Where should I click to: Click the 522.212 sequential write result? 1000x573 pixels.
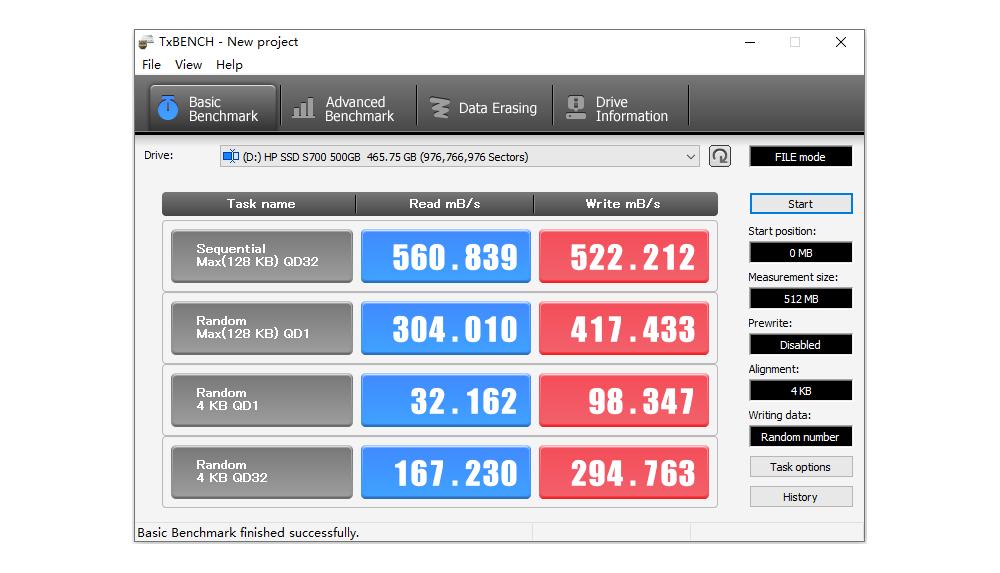point(624,256)
